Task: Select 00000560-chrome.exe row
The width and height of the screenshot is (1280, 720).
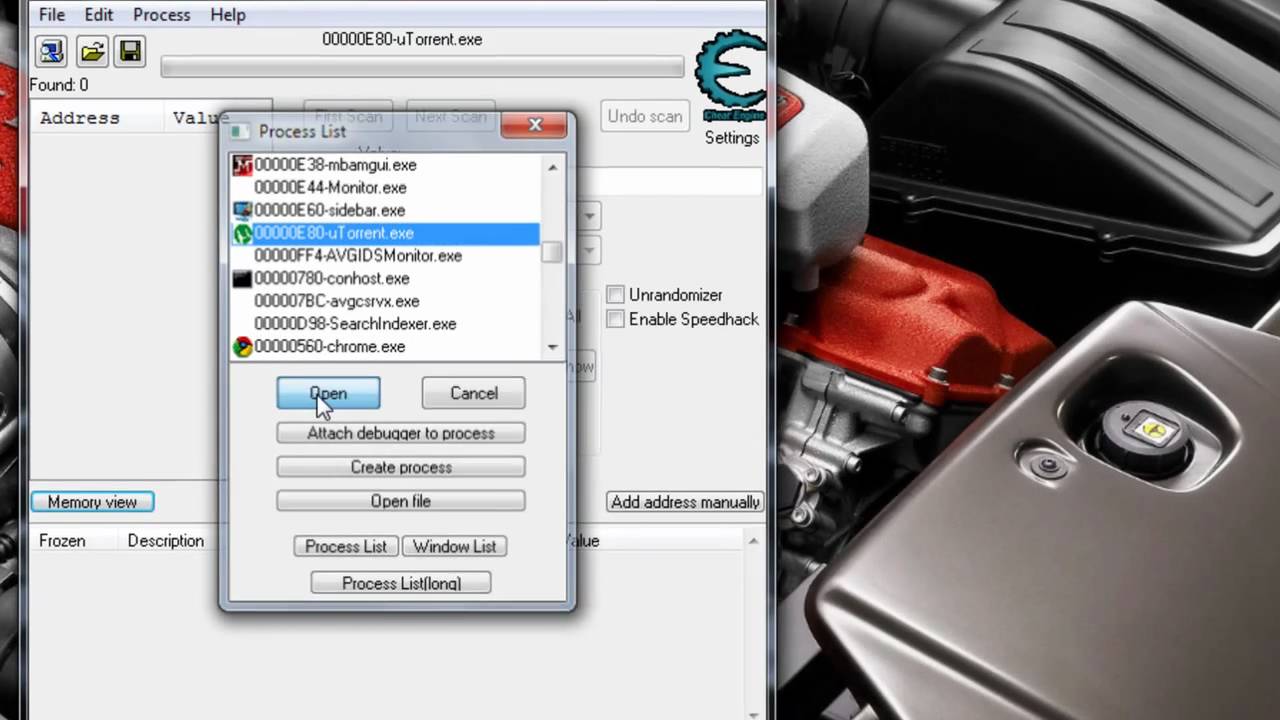Action: pyautogui.click(x=385, y=347)
